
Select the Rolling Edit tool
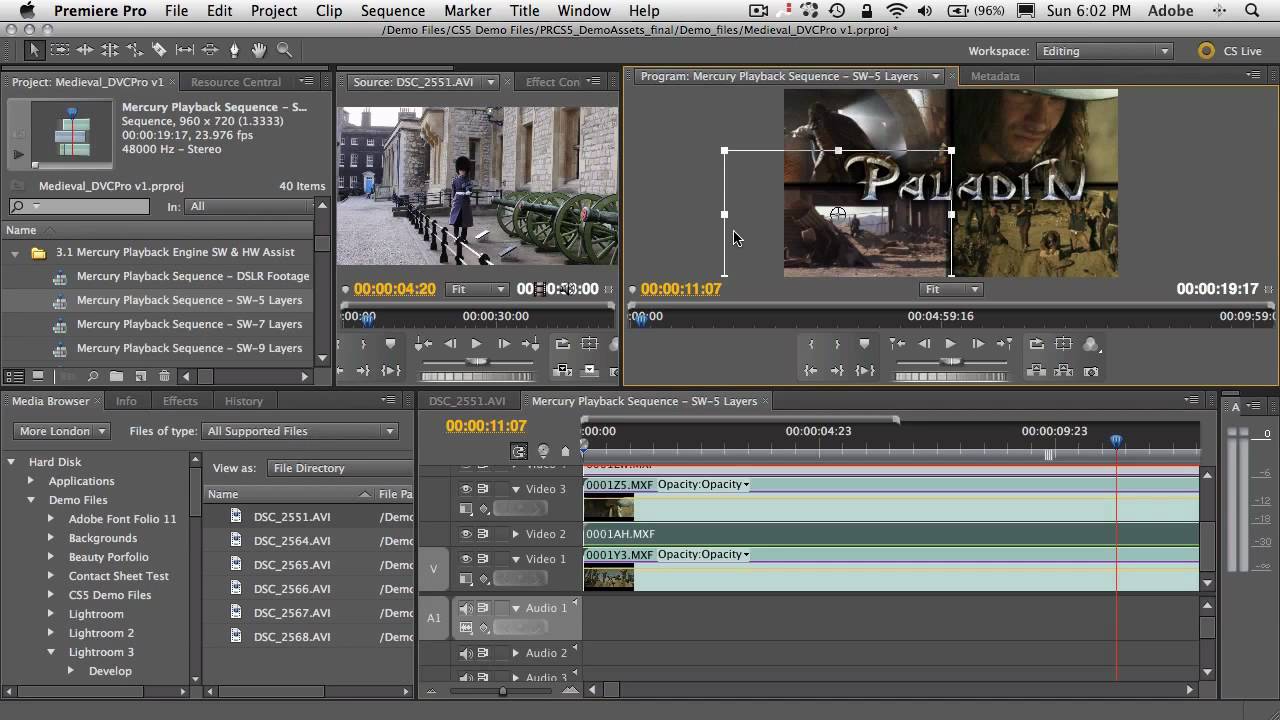(110, 50)
